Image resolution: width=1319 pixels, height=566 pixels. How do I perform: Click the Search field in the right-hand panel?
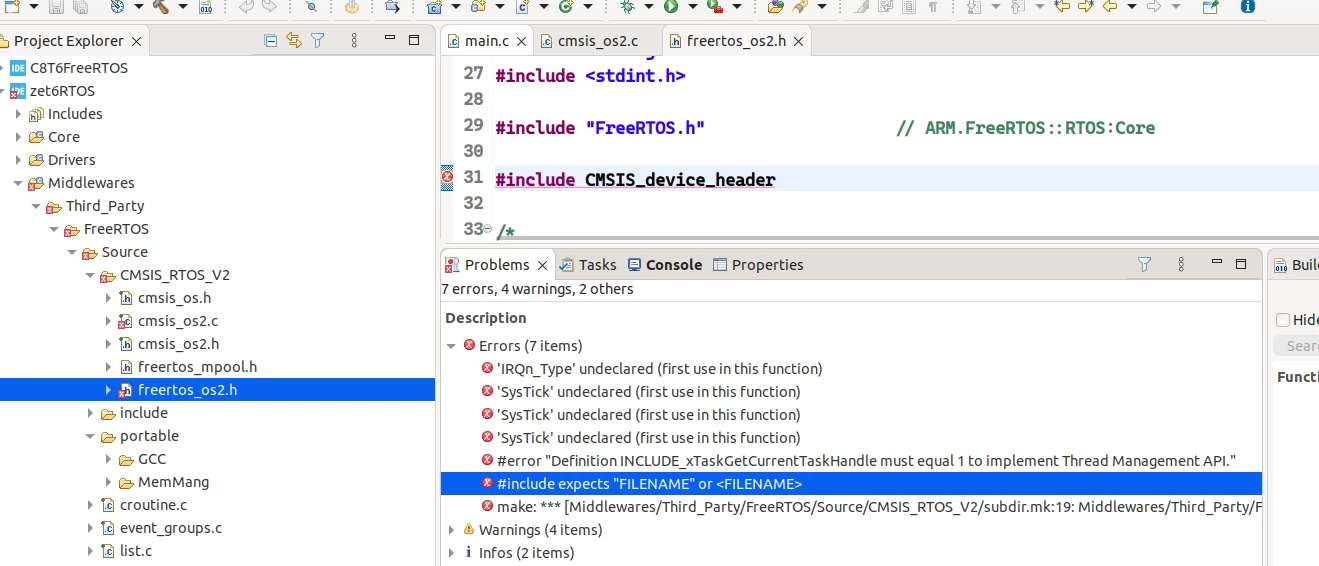(x=1296, y=346)
